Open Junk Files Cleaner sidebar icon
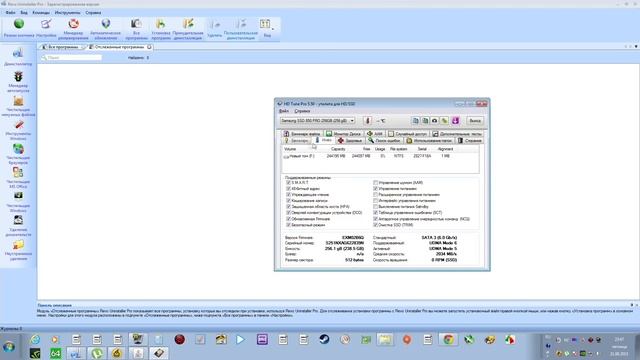 (18, 101)
